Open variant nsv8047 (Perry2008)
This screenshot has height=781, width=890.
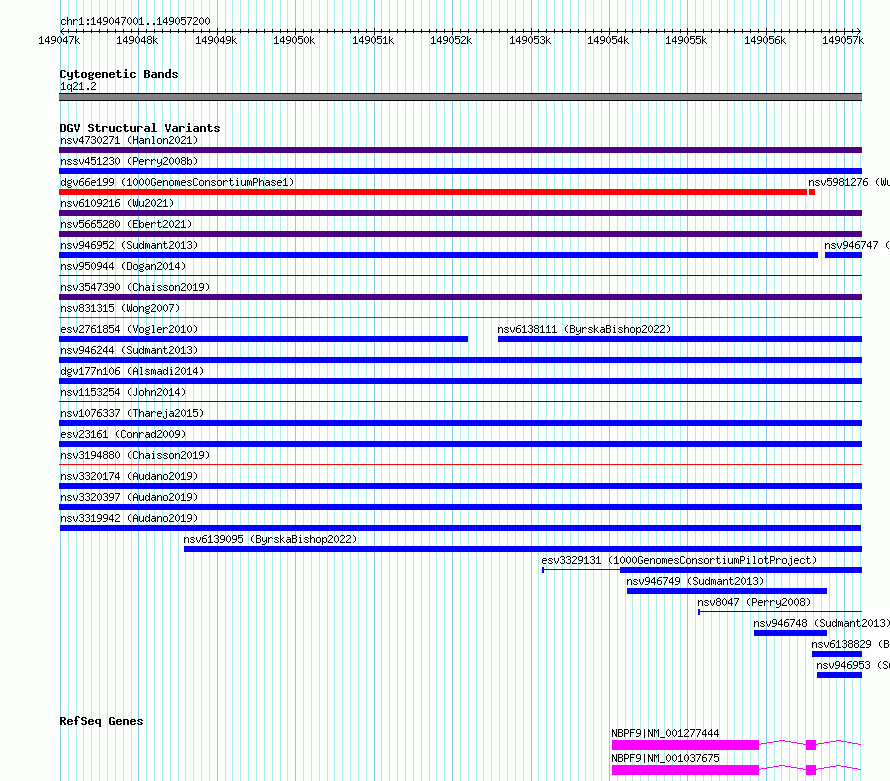pos(754,602)
